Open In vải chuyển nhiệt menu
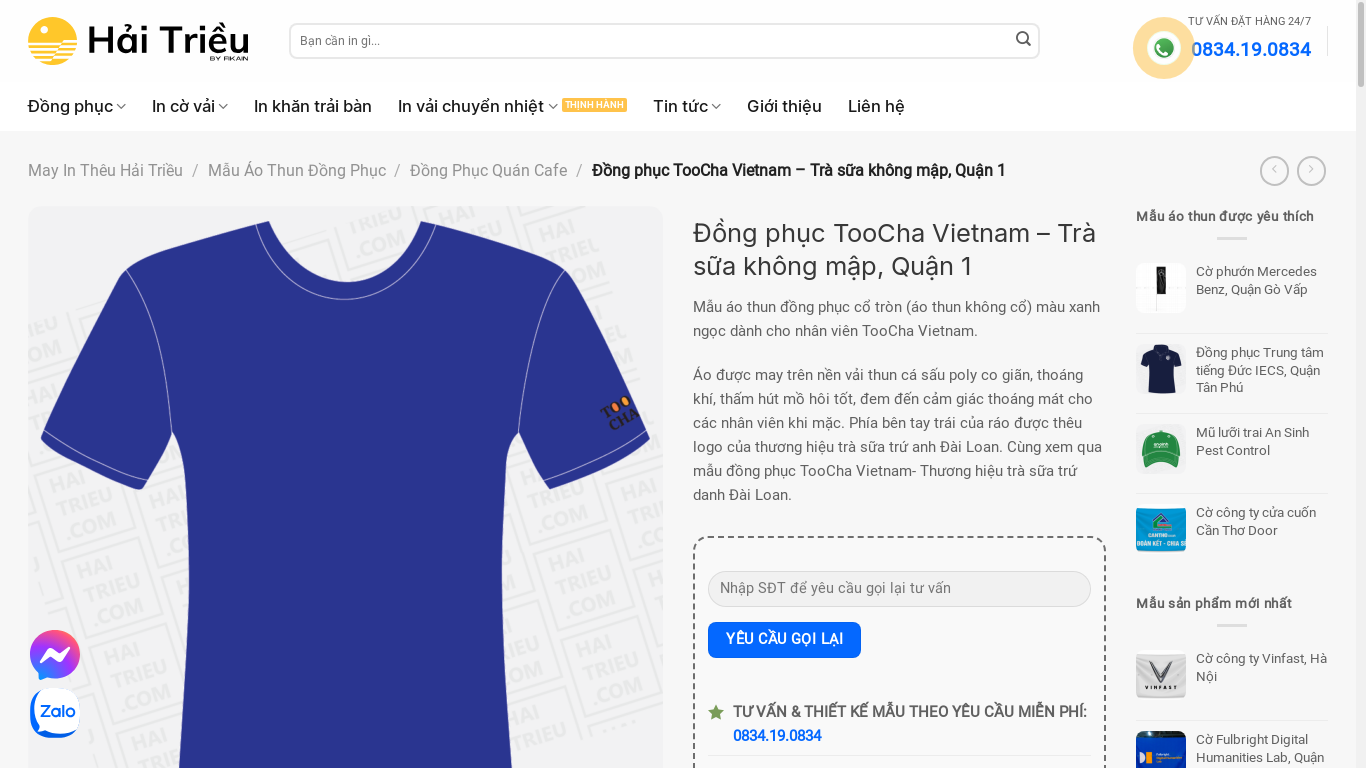1366x768 pixels. click(471, 106)
